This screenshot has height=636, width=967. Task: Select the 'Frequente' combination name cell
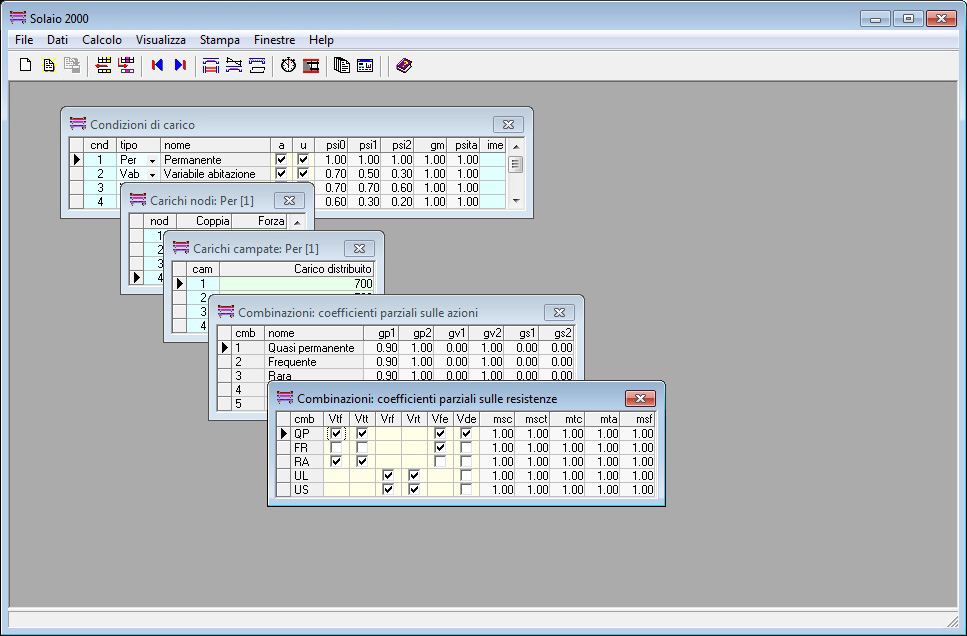click(314, 362)
